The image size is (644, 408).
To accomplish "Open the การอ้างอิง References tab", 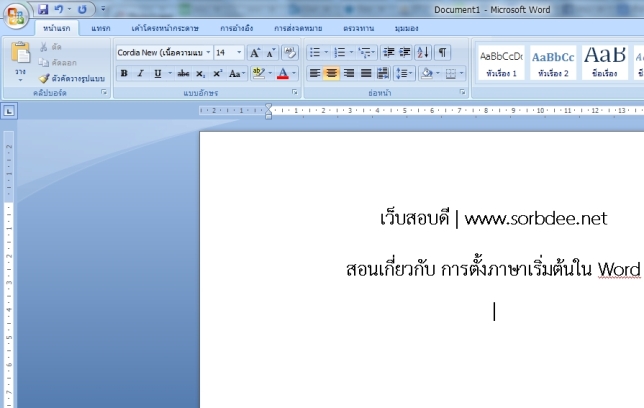I will pos(237,28).
